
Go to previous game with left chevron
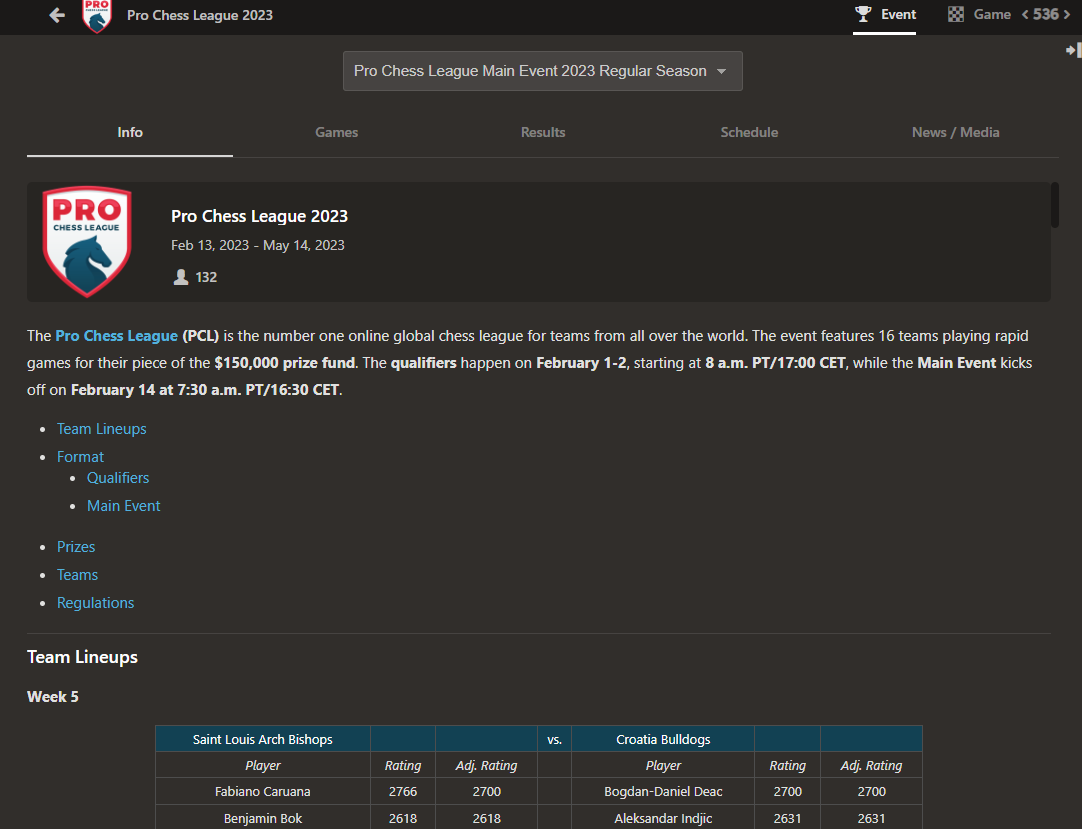pyautogui.click(x=1025, y=14)
